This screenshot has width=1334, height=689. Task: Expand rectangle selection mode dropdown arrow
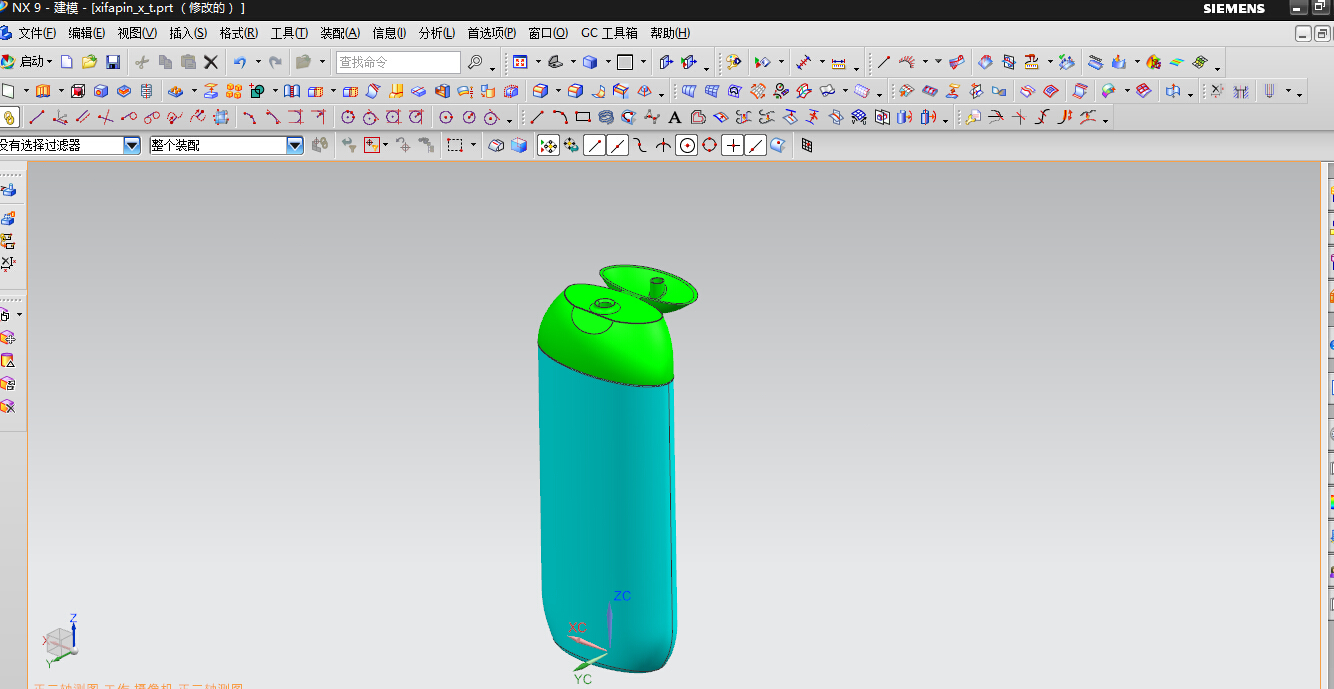(473, 145)
